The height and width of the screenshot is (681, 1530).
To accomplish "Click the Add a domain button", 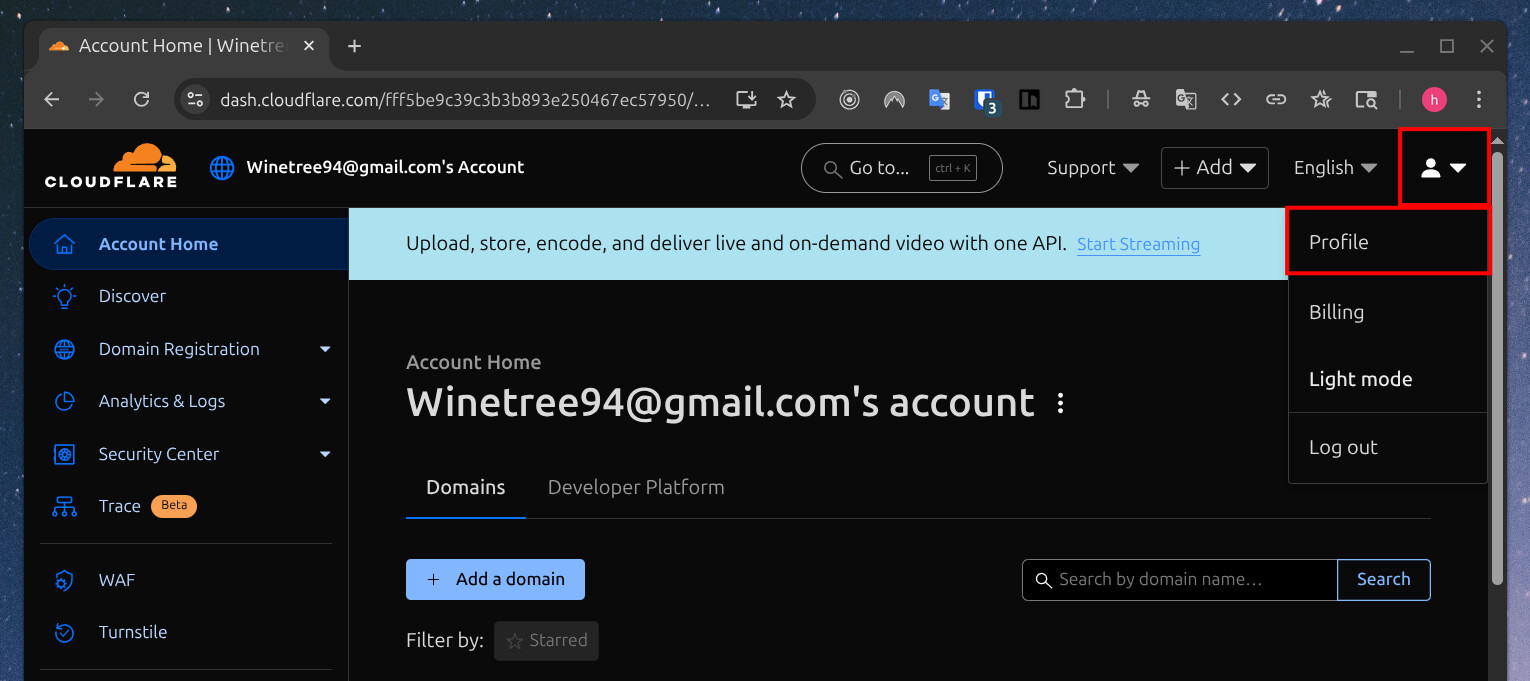I will coord(495,579).
